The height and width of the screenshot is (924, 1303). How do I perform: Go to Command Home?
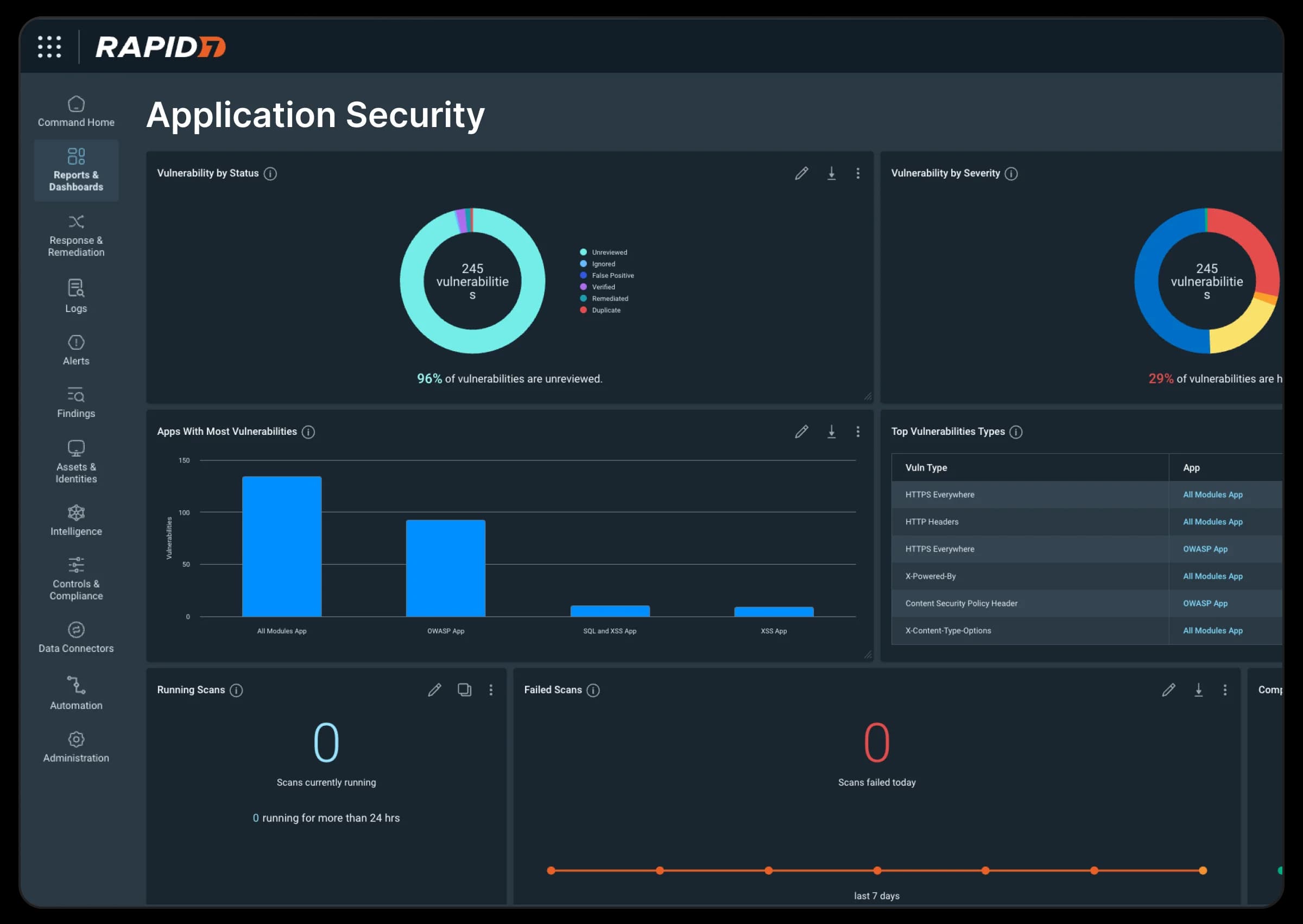(x=76, y=112)
